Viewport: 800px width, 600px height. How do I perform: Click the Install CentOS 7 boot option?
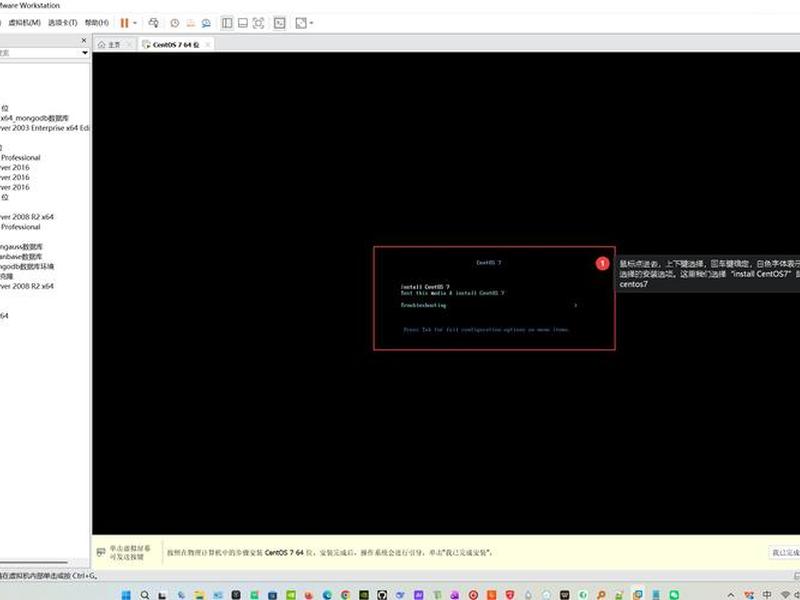(x=425, y=287)
